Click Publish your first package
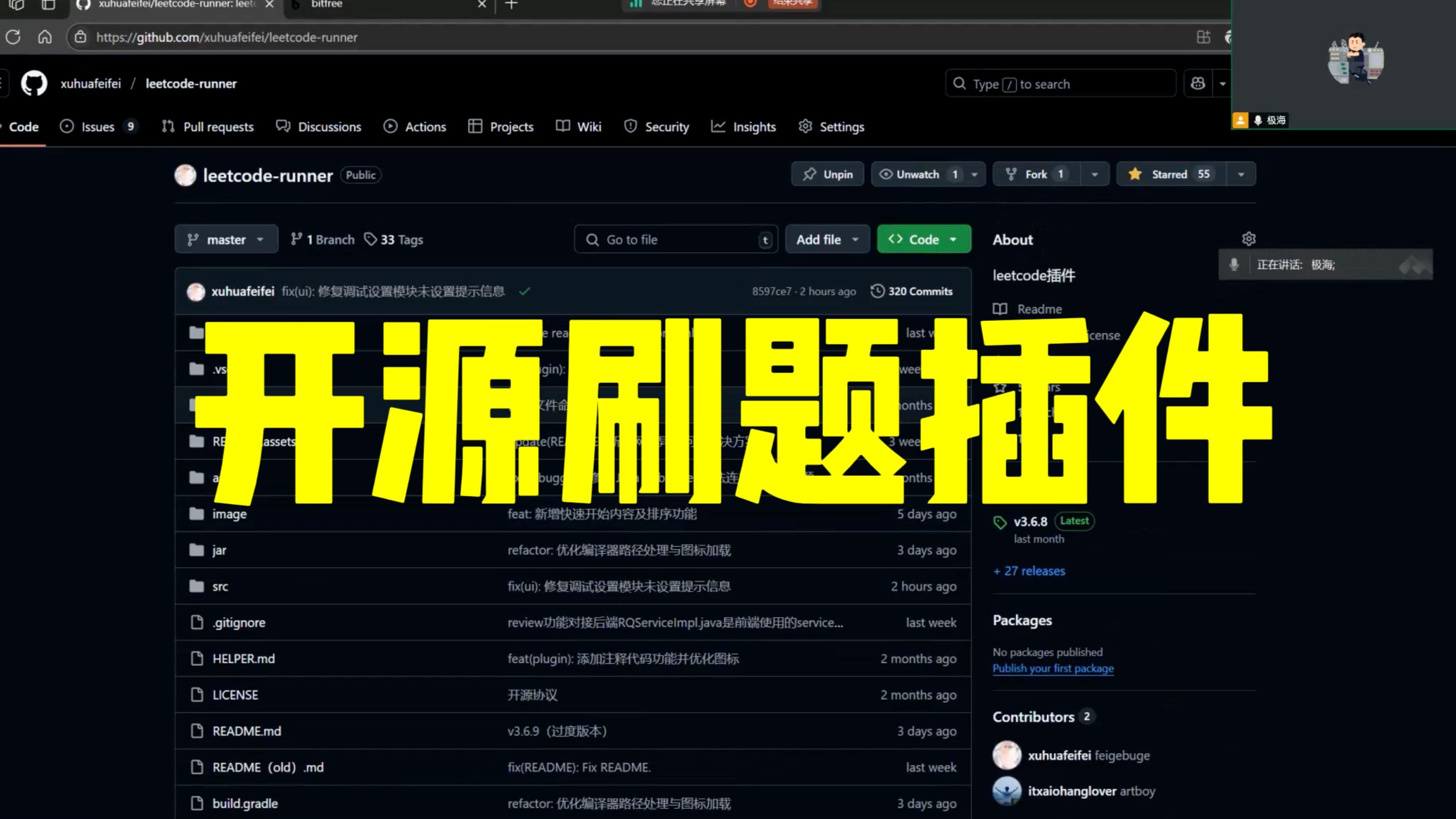 pyautogui.click(x=1052, y=668)
